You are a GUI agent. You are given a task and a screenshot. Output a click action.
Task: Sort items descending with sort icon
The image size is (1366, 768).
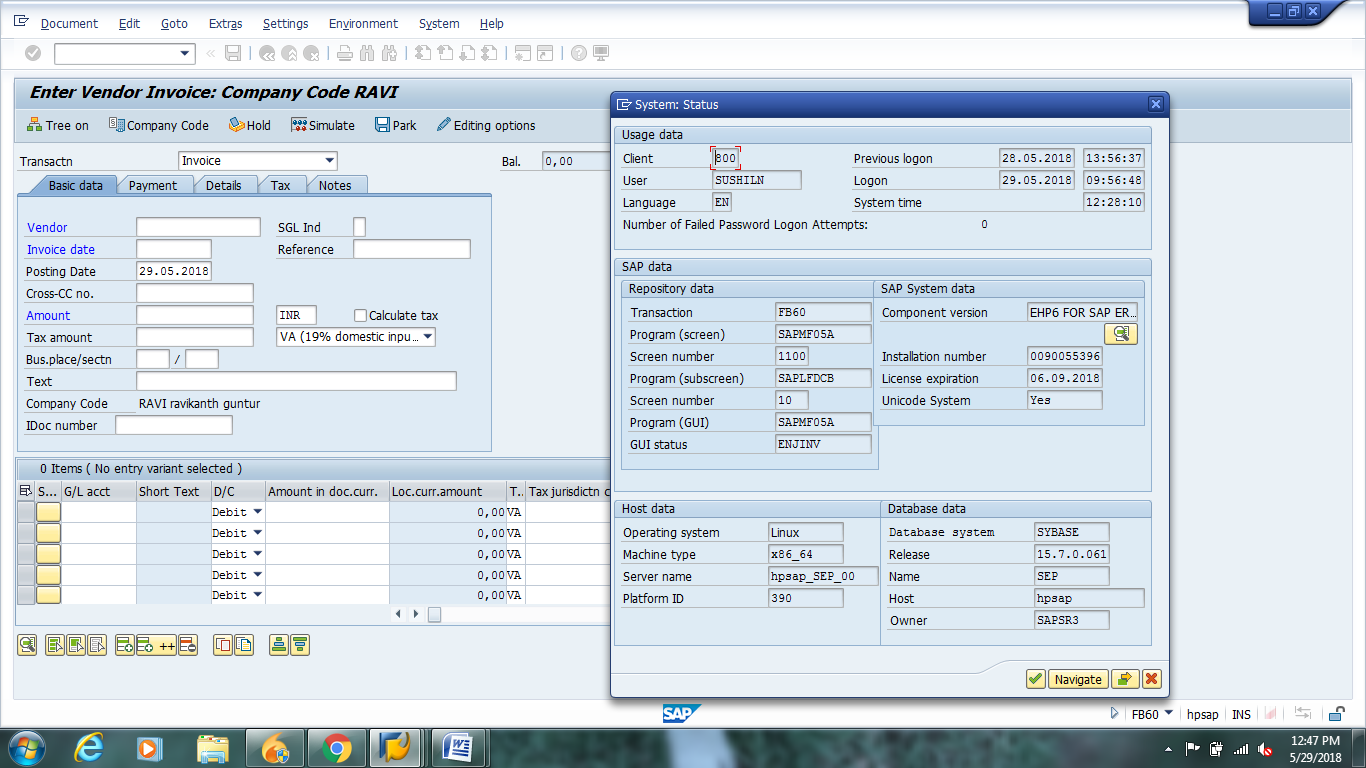coord(299,645)
